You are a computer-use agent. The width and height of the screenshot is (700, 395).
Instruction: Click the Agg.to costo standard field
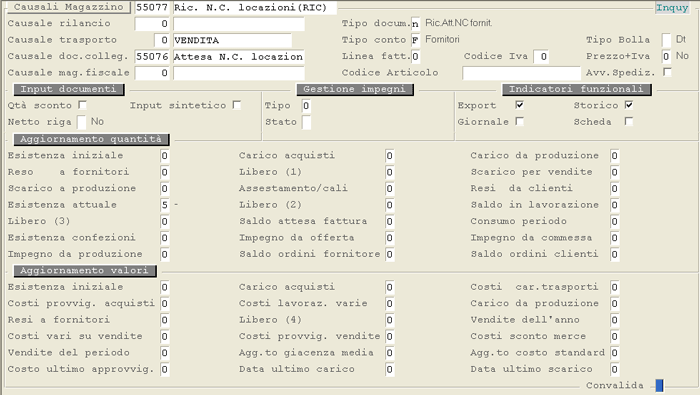(615, 353)
